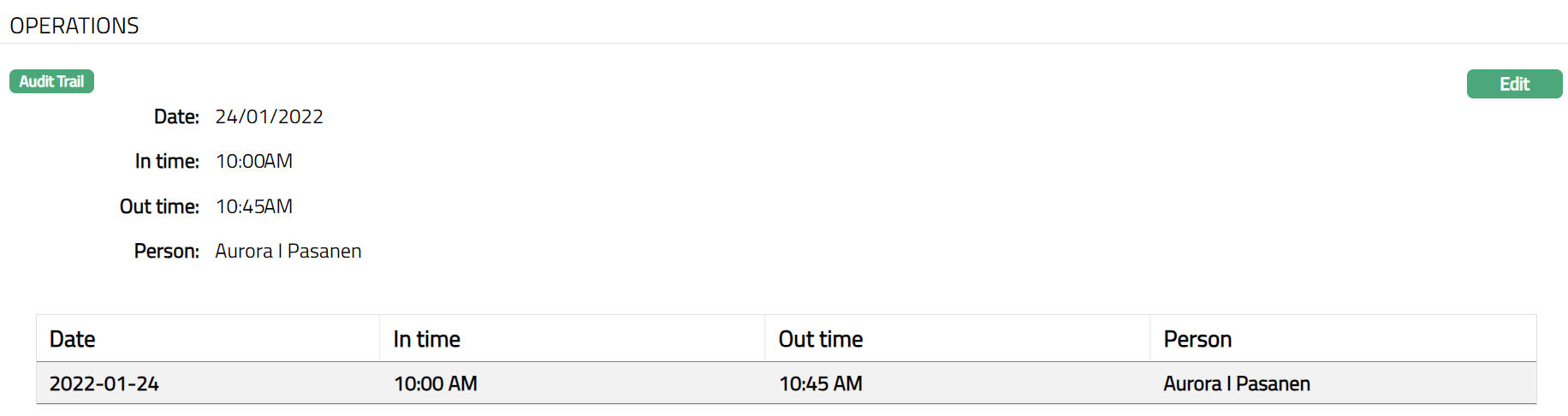Open Aurora I Pasanen in table row
This screenshot has height=416, width=1568.
coord(1236,383)
